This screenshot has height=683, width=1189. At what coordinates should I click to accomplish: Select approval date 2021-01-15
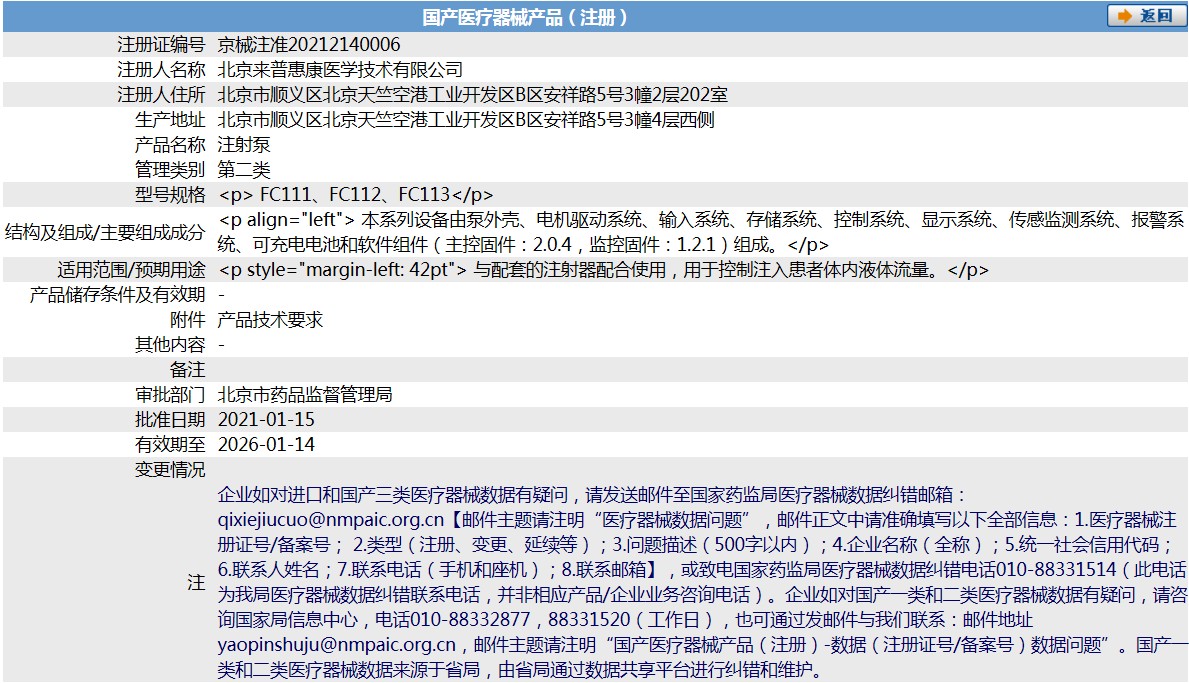(266, 420)
